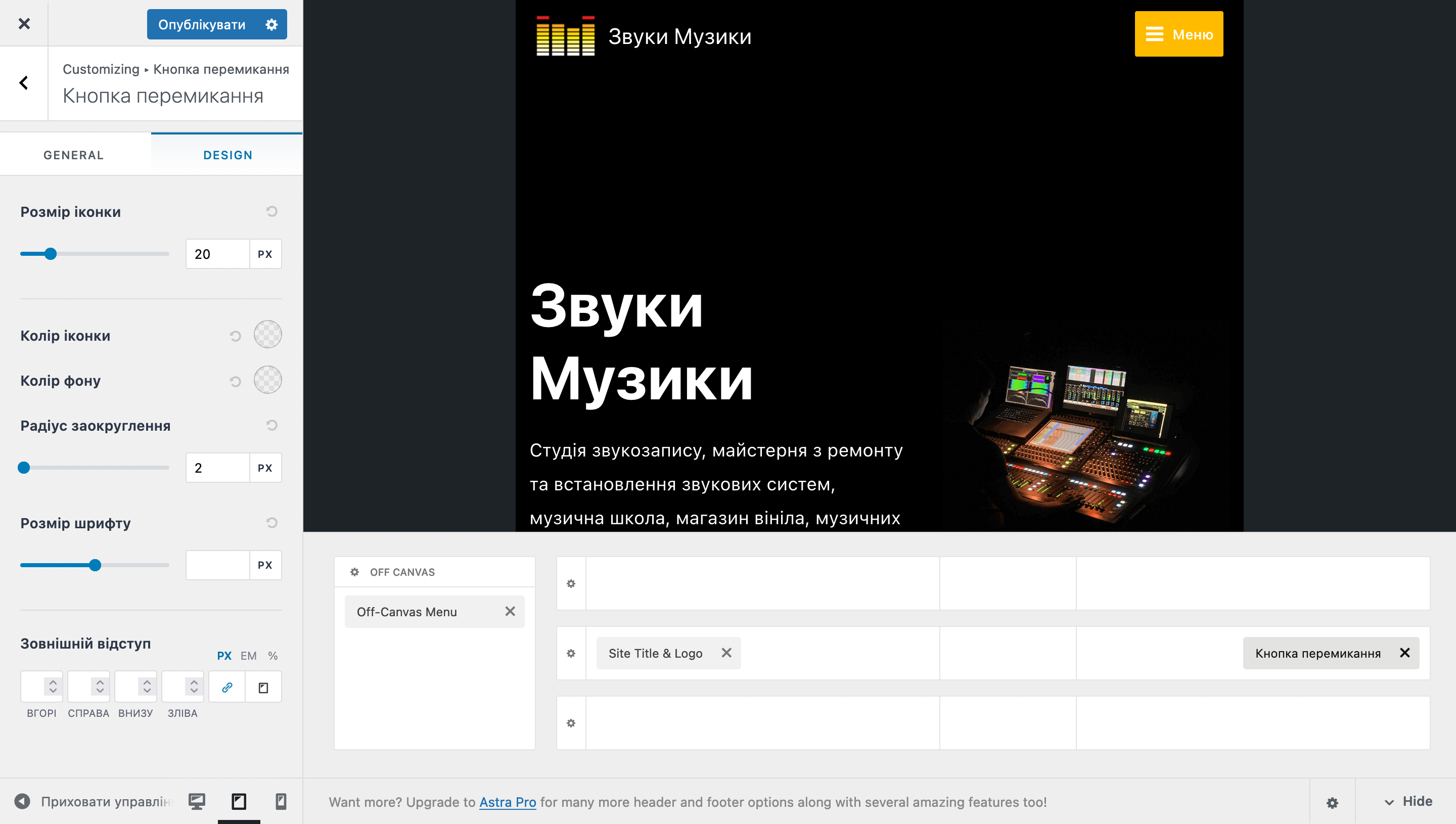The image size is (1456, 824).
Task: Click the border radius input showing 2
Action: point(218,468)
